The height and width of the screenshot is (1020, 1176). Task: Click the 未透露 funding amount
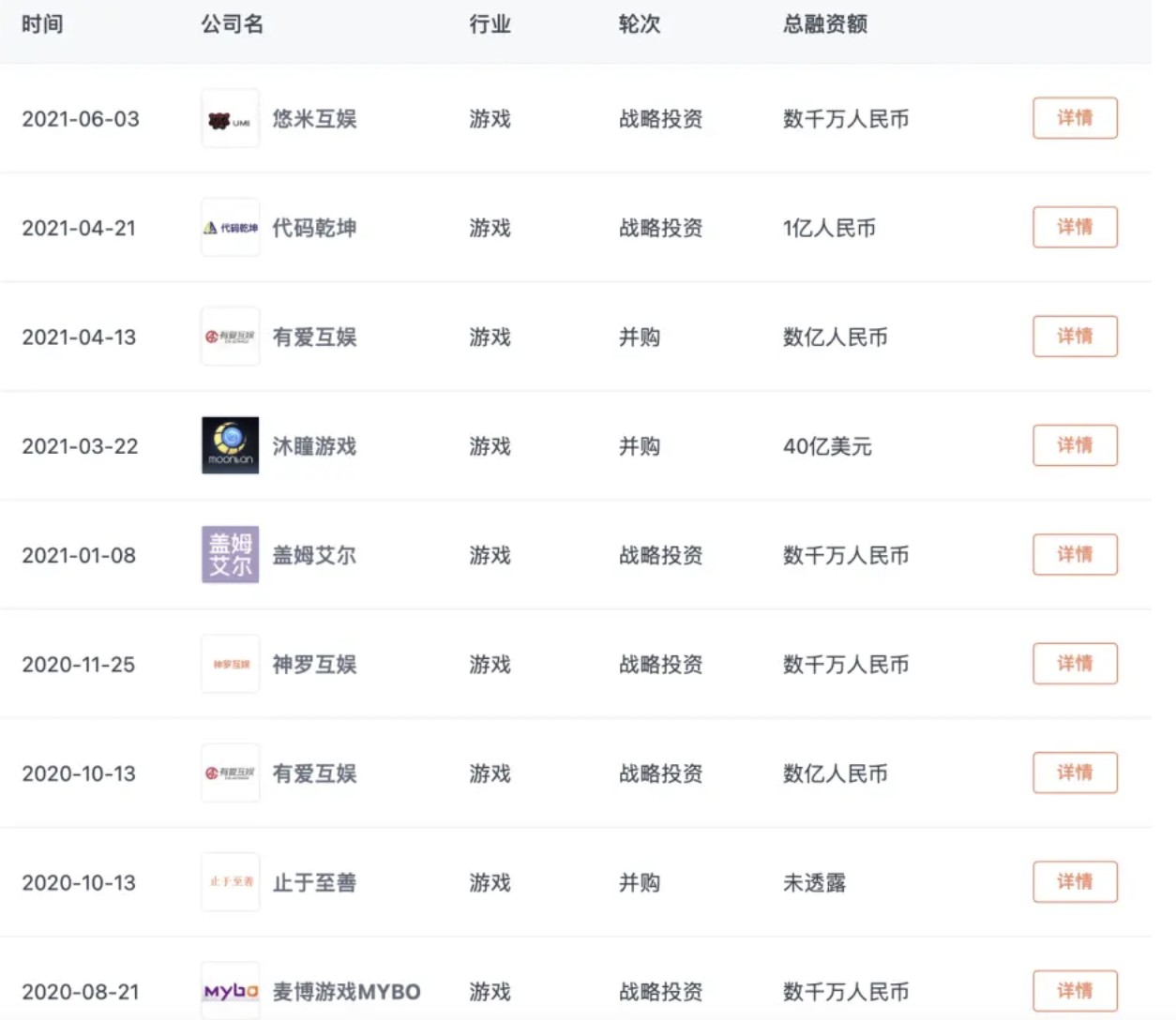(x=814, y=882)
